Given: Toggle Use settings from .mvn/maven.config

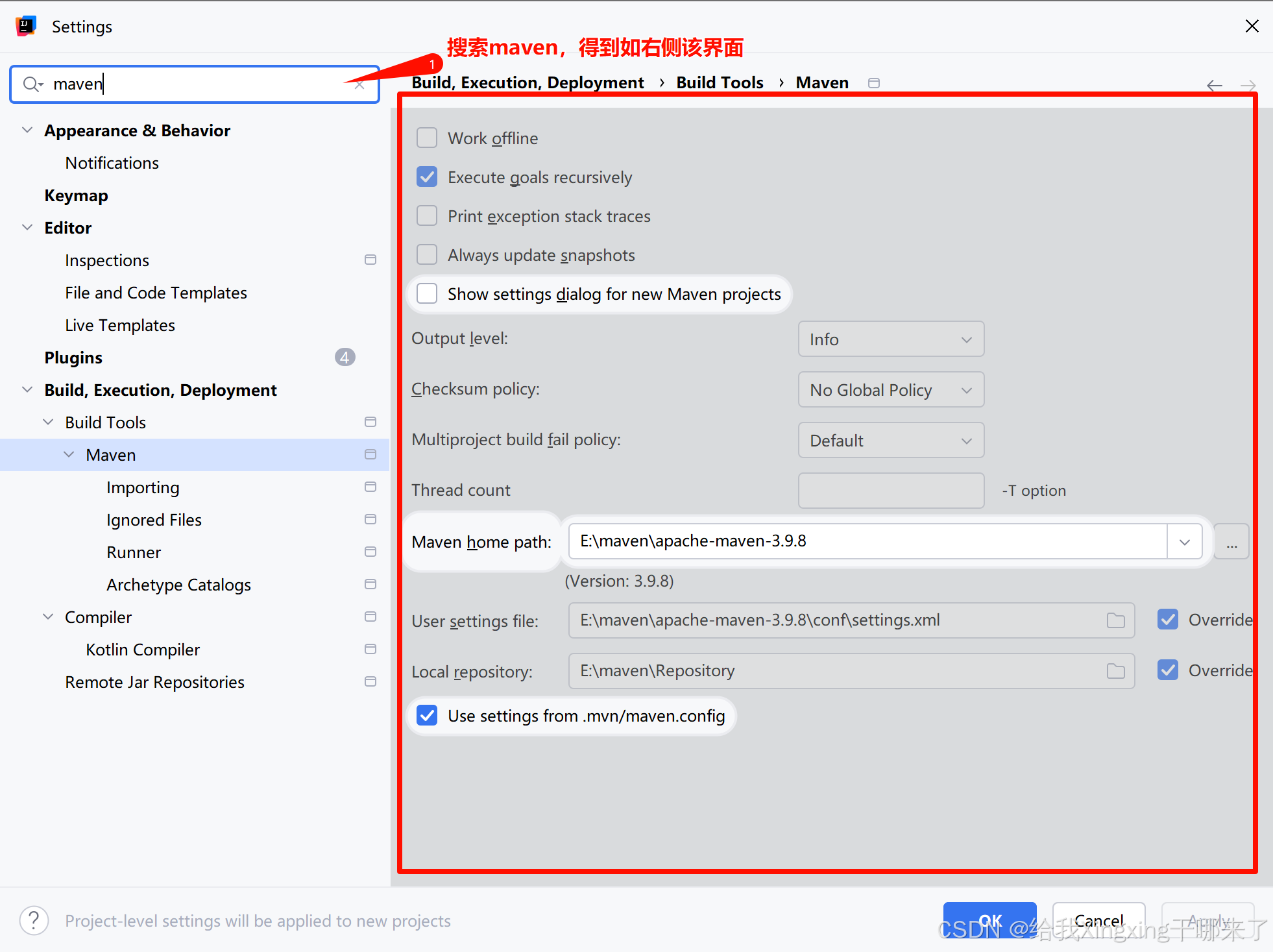Looking at the screenshot, I should click(427, 716).
